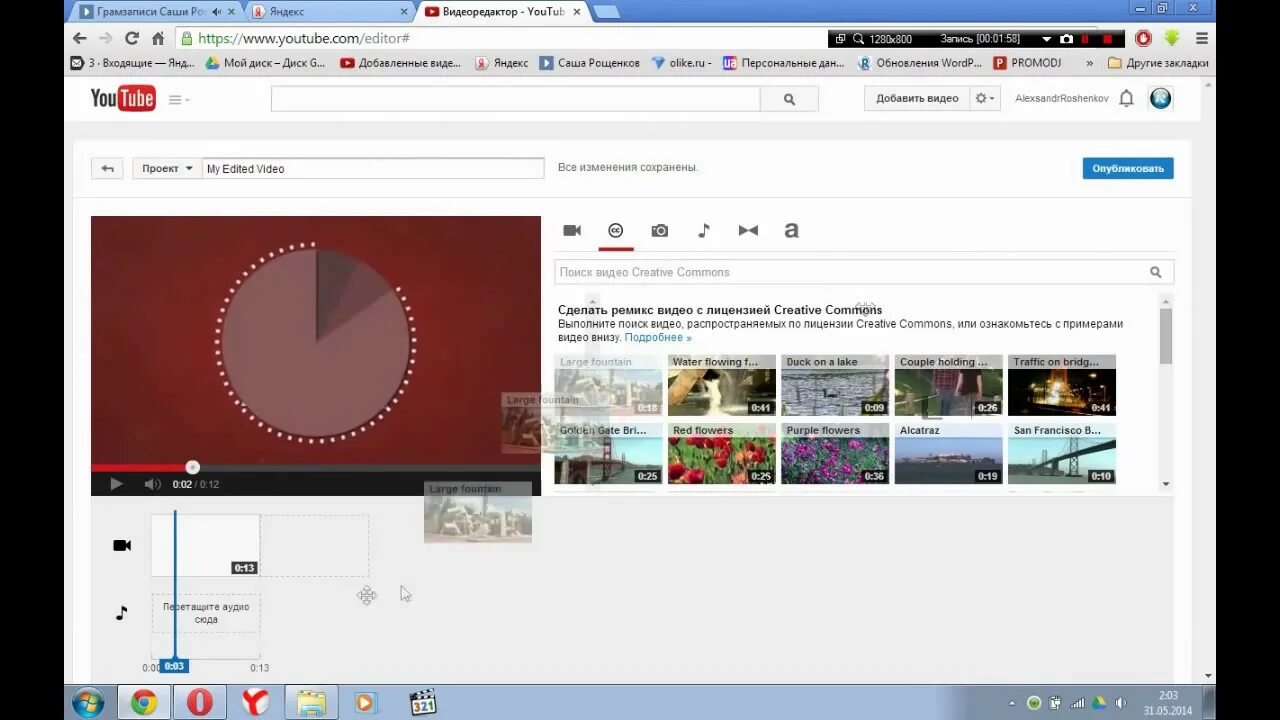Click the audio track music note icon
This screenshot has height=720, width=1280.
(x=121, y=613)
